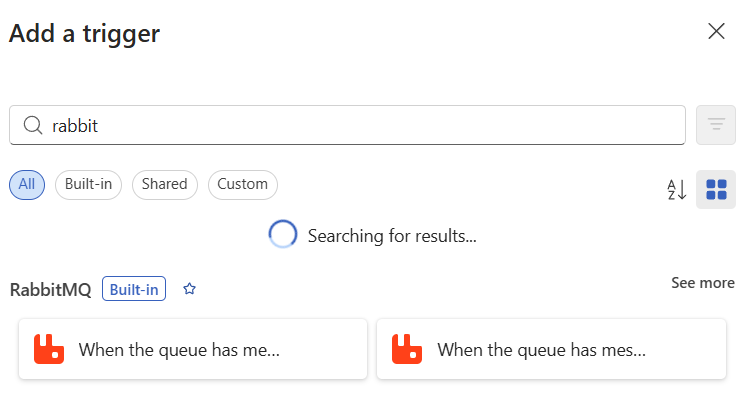
Task: Click the loading spinner indicator
Action: pyautogui.click(x=283, y=235)
